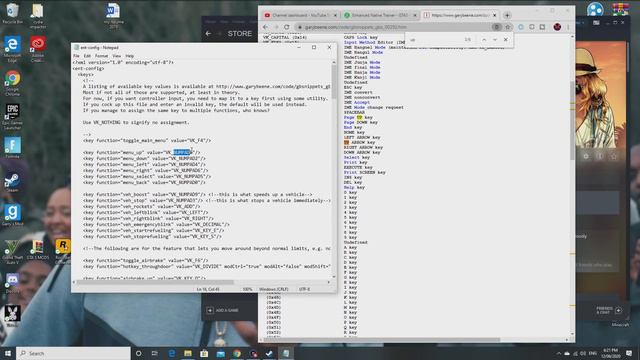The width and height of the screenshot is (640, 360).
Task: Click the find-in-page text field
Action: click(434, 40)
